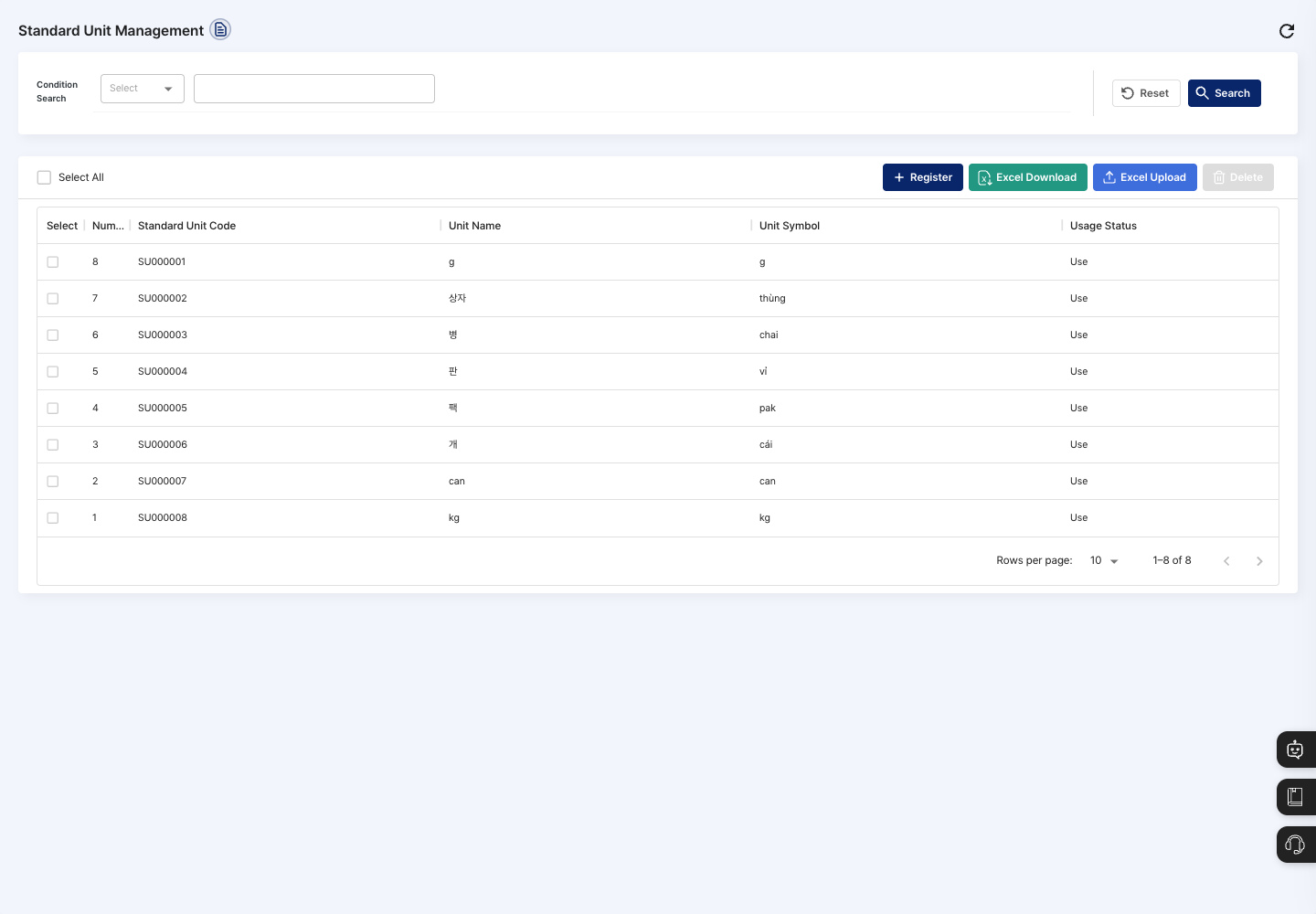The image size is (1316, 914).
Task: Open the Condition Search Select dropdown
Action: 143,89
